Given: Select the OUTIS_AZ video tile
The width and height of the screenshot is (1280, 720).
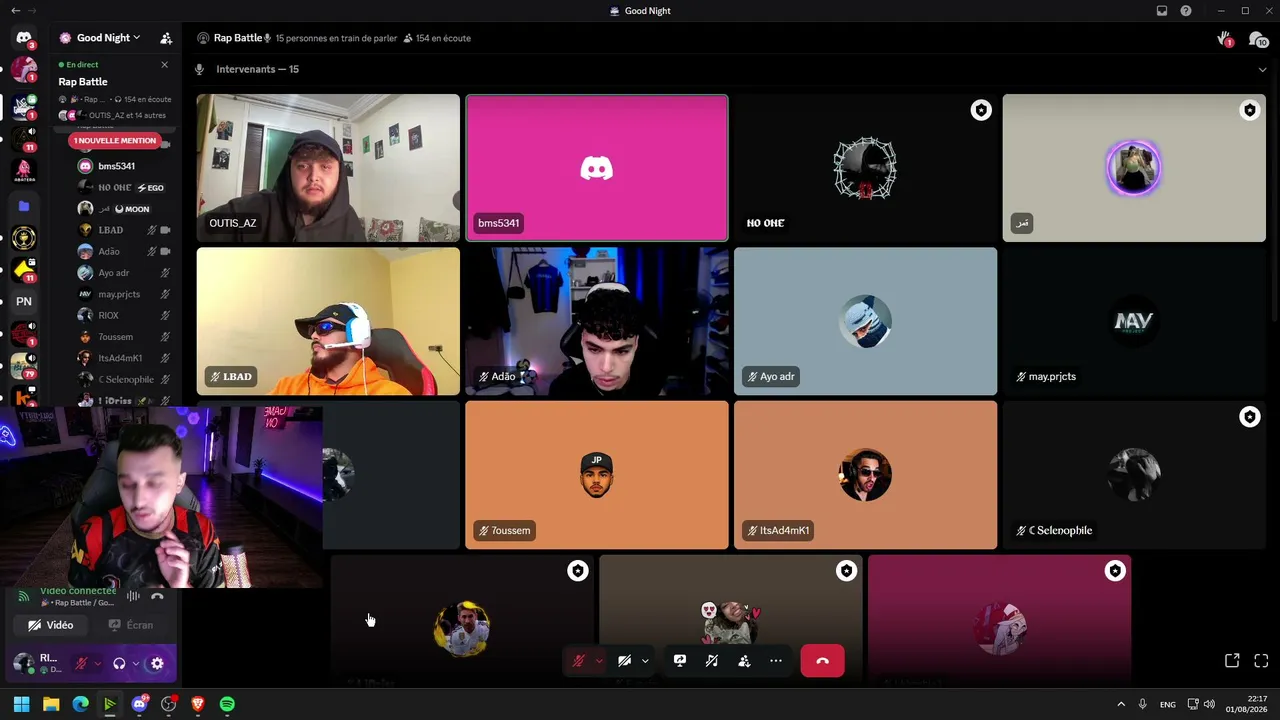Looking at the screenshot, I should [328, 168].
